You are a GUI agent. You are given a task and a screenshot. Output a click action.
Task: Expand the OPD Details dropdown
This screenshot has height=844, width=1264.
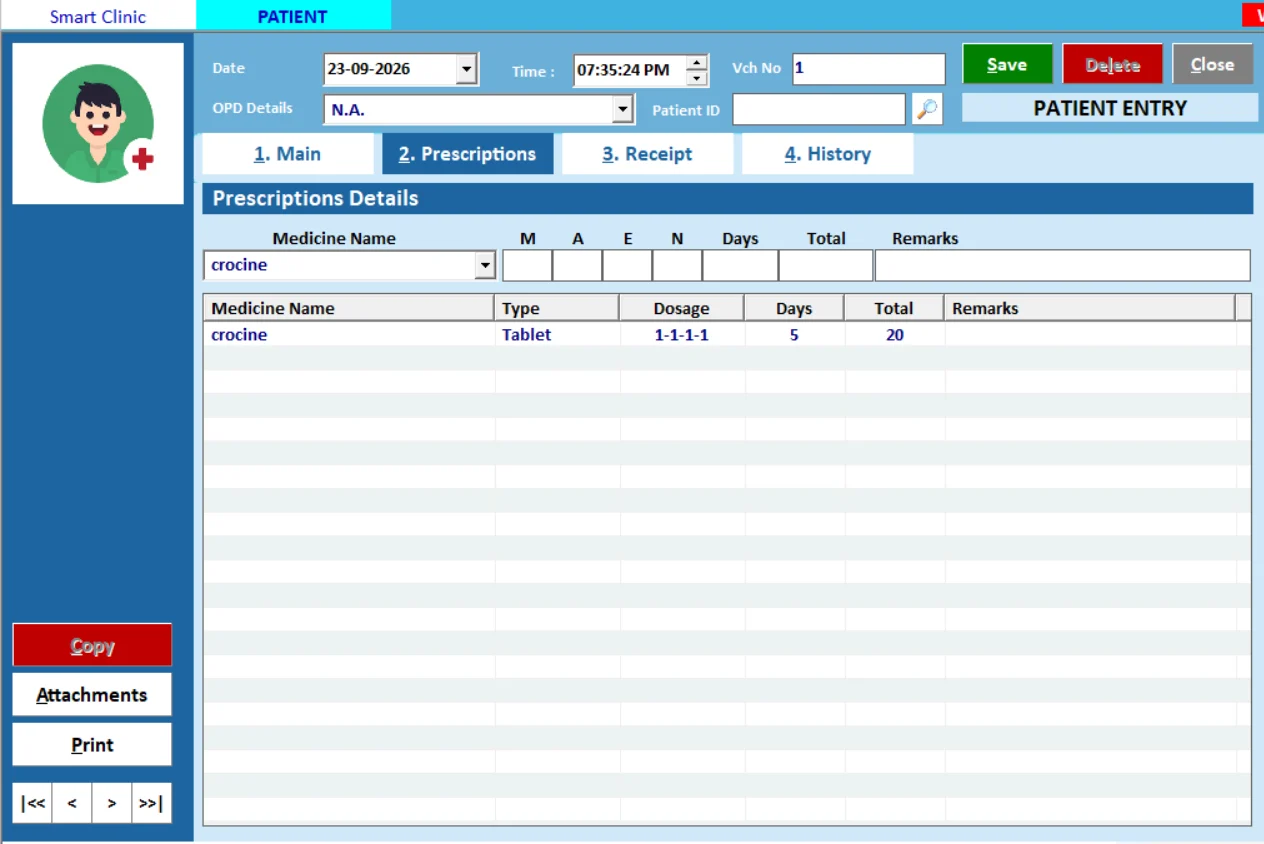622,109
